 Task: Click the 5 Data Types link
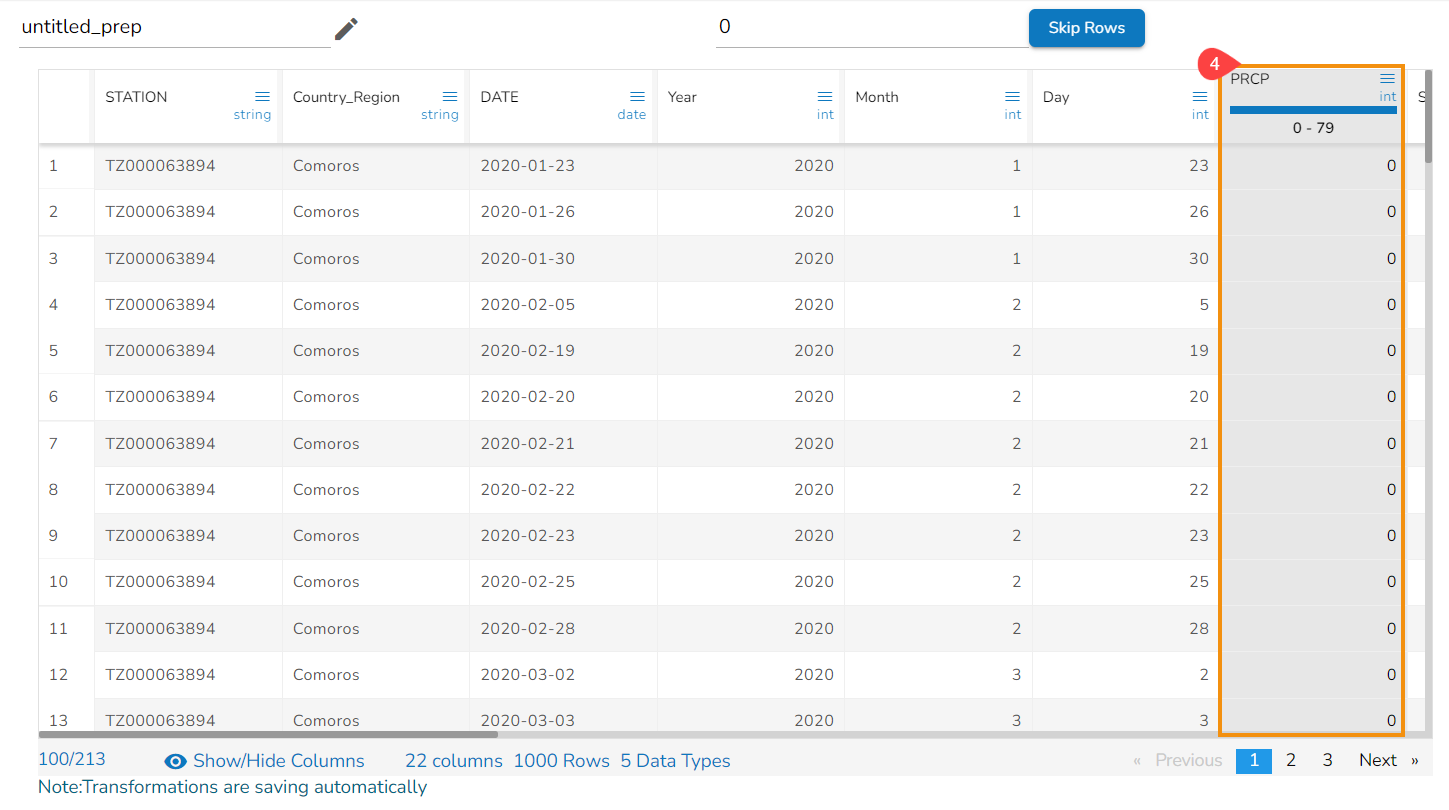(x=675, y=761)
